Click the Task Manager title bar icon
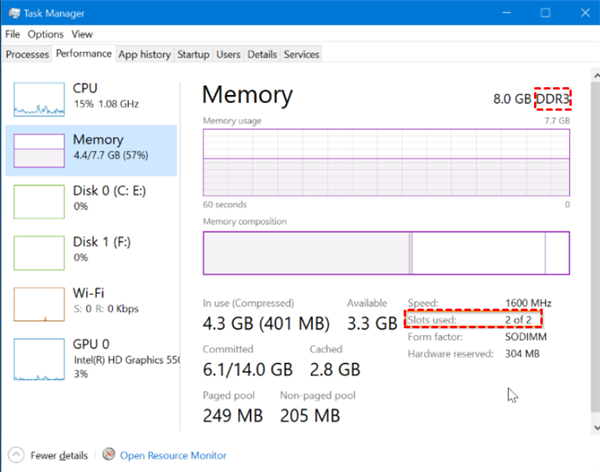Viewport: 600px width, 472px height. pyautogui.click(x=12, y=13)
